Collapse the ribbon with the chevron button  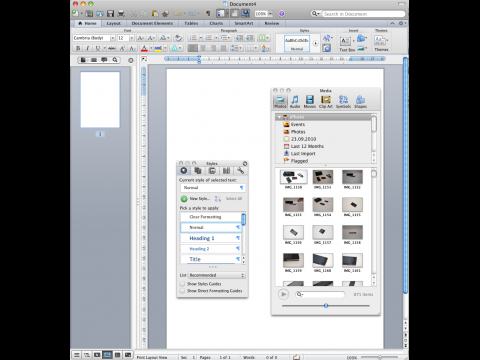tap(392, 23)
